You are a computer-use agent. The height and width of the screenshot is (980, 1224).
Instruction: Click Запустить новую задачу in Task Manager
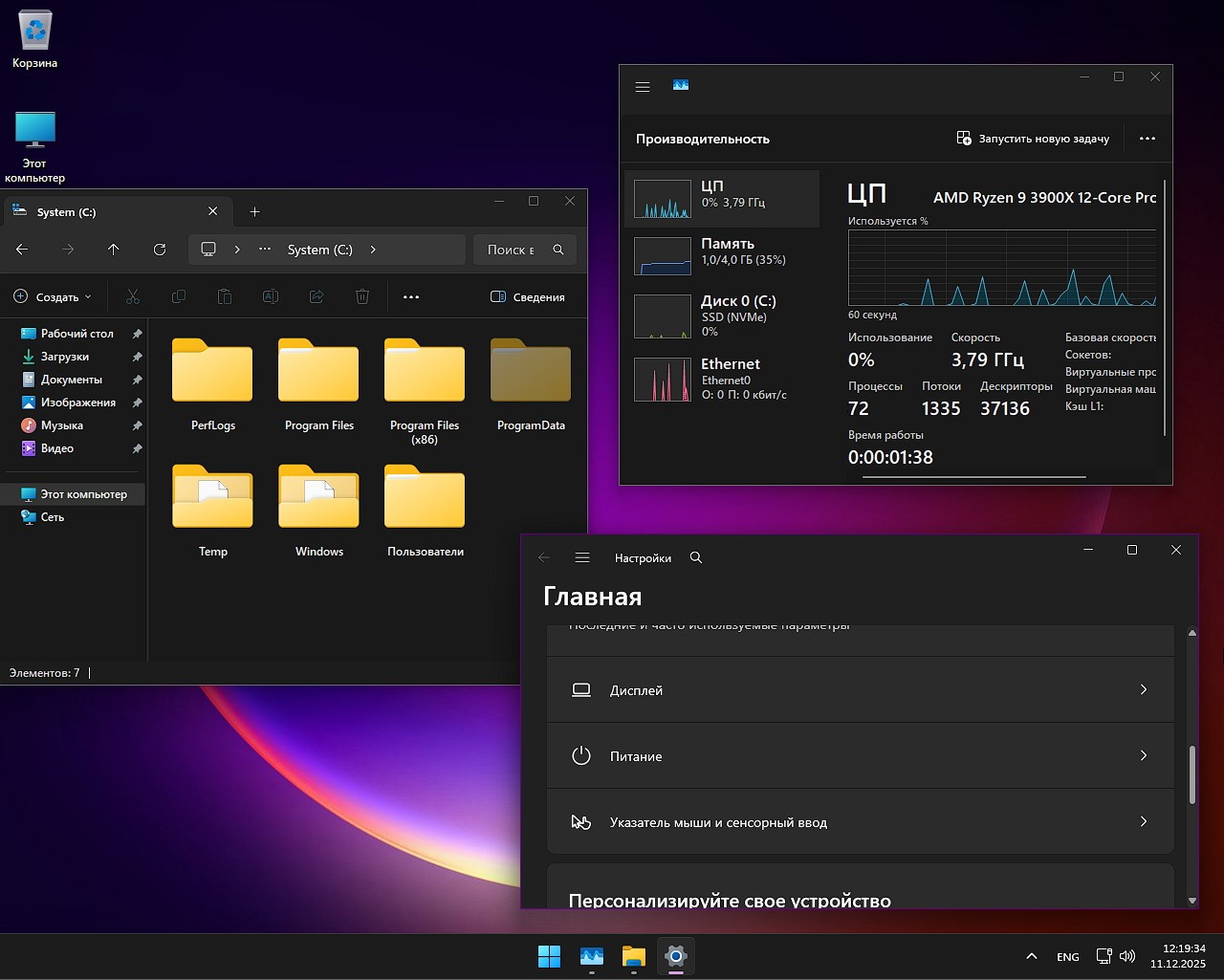pyautogui.click(x=1034, y=138)
